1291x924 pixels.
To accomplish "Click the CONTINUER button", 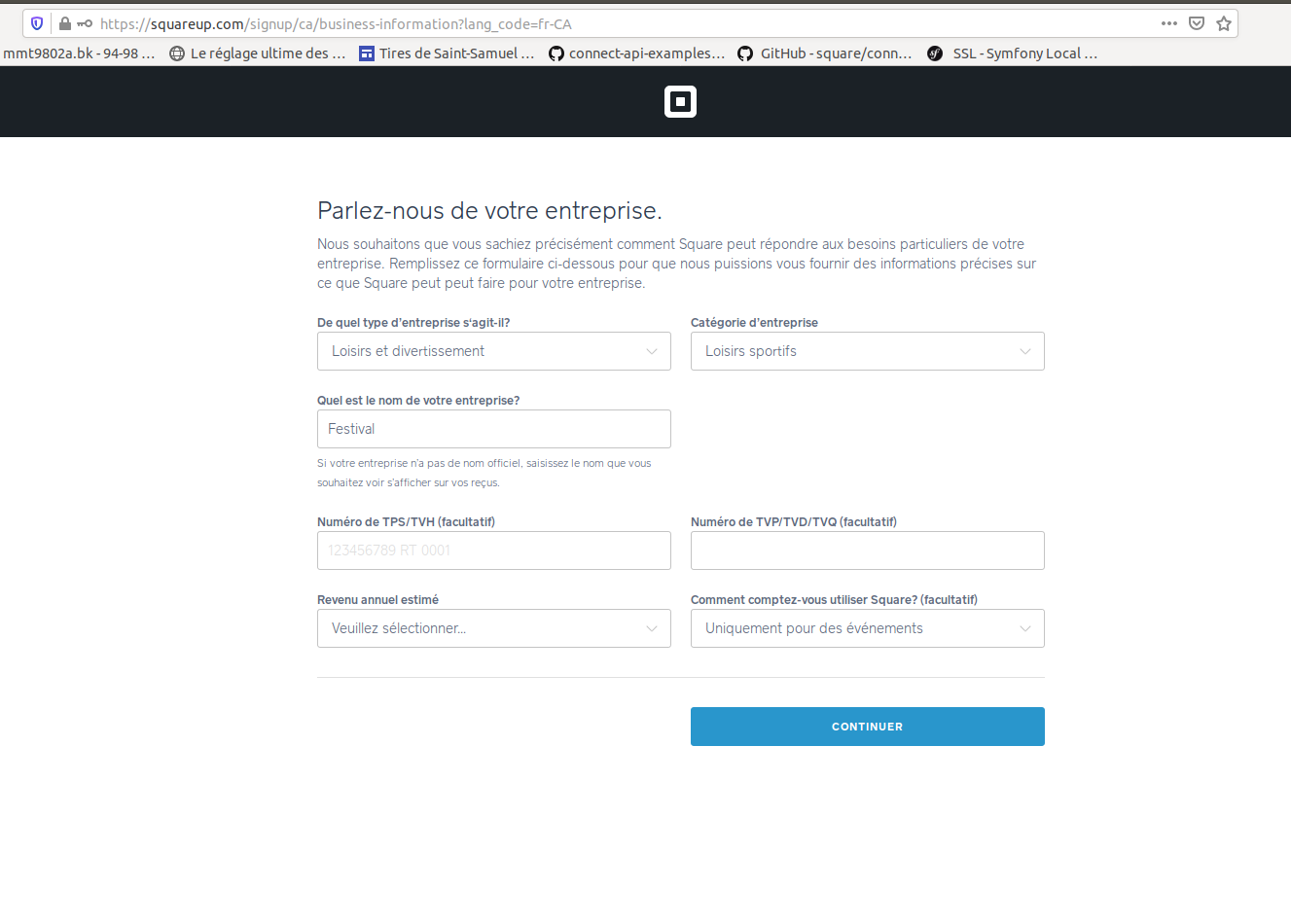I will [x=868, y=727].
